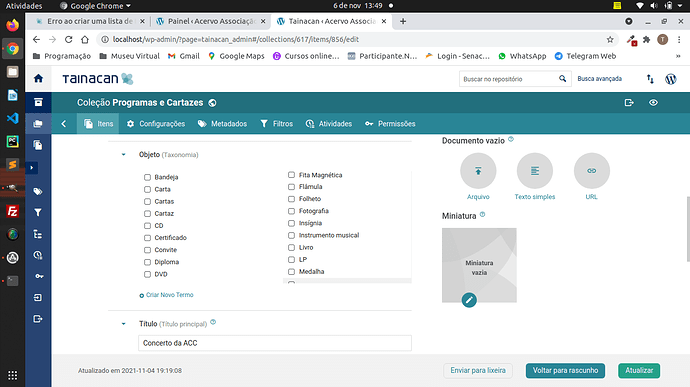Click the pencil edit icon on Miniatura
Image resolution: width=690 pixels, height=387 pixels.
point(469,300)
